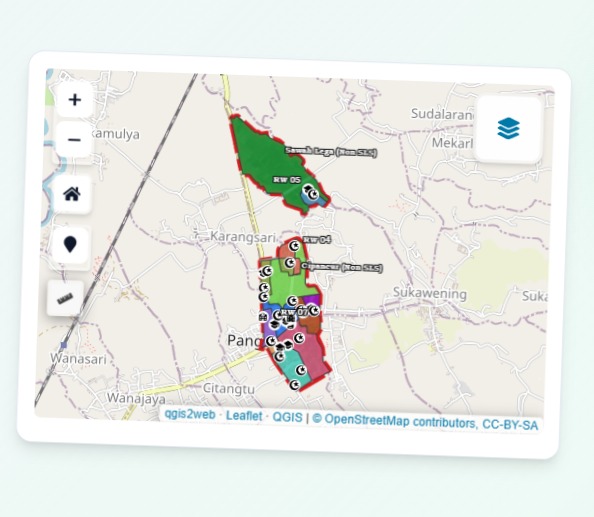Select the RW 05 green polygon label
The width and height of the screenshot is (594, 517).
287,179
